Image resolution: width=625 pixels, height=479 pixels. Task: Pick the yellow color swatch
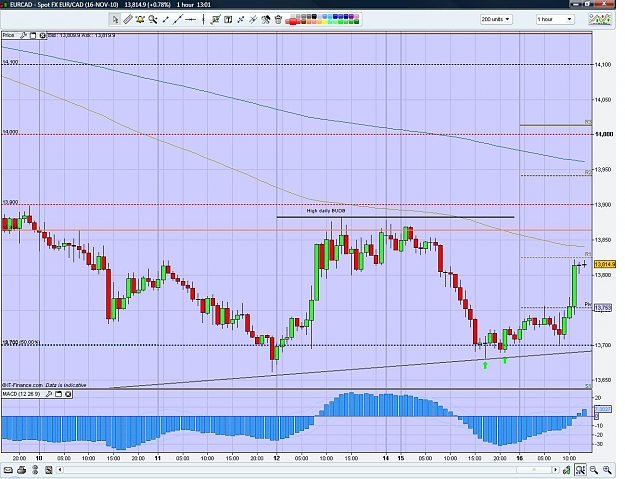point(325,22)
